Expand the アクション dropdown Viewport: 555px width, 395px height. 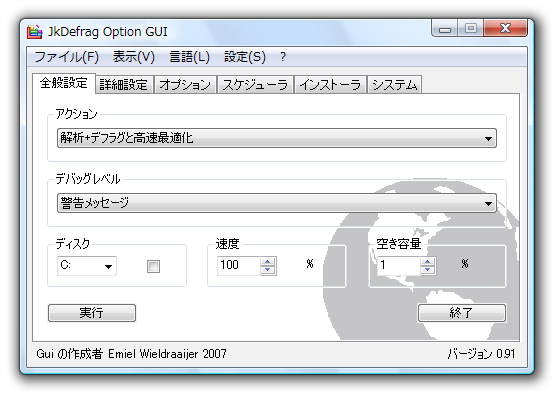(x=277, y=138)
